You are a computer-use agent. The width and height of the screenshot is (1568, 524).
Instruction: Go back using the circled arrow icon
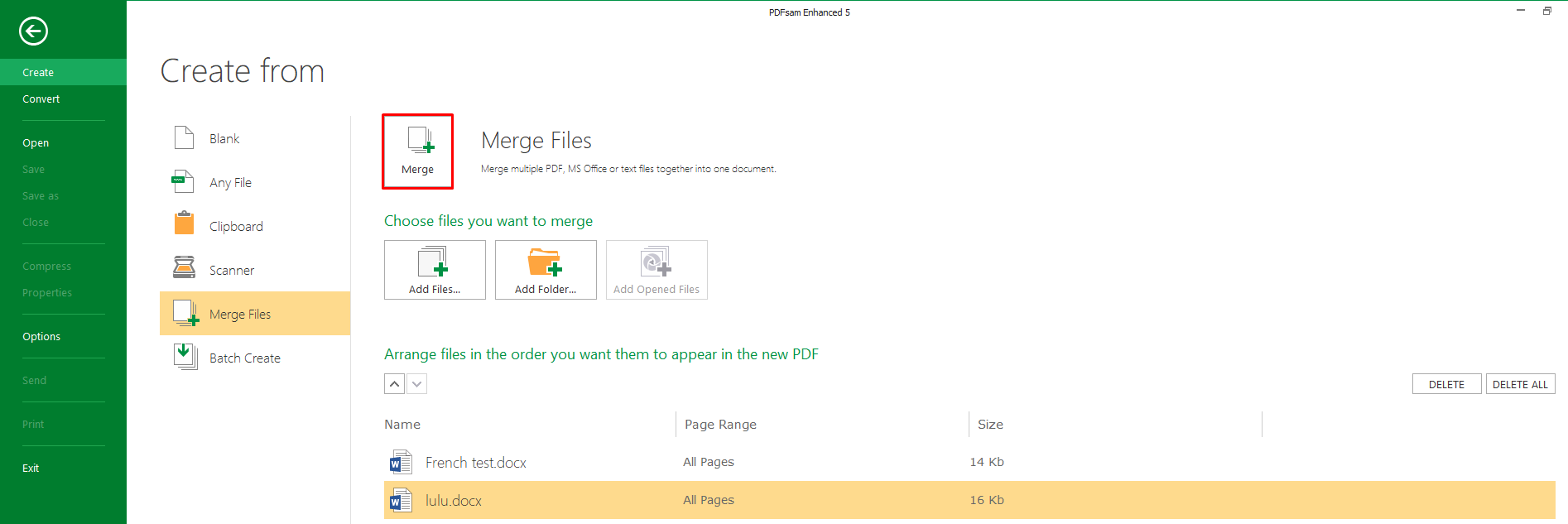pos(33,31)
